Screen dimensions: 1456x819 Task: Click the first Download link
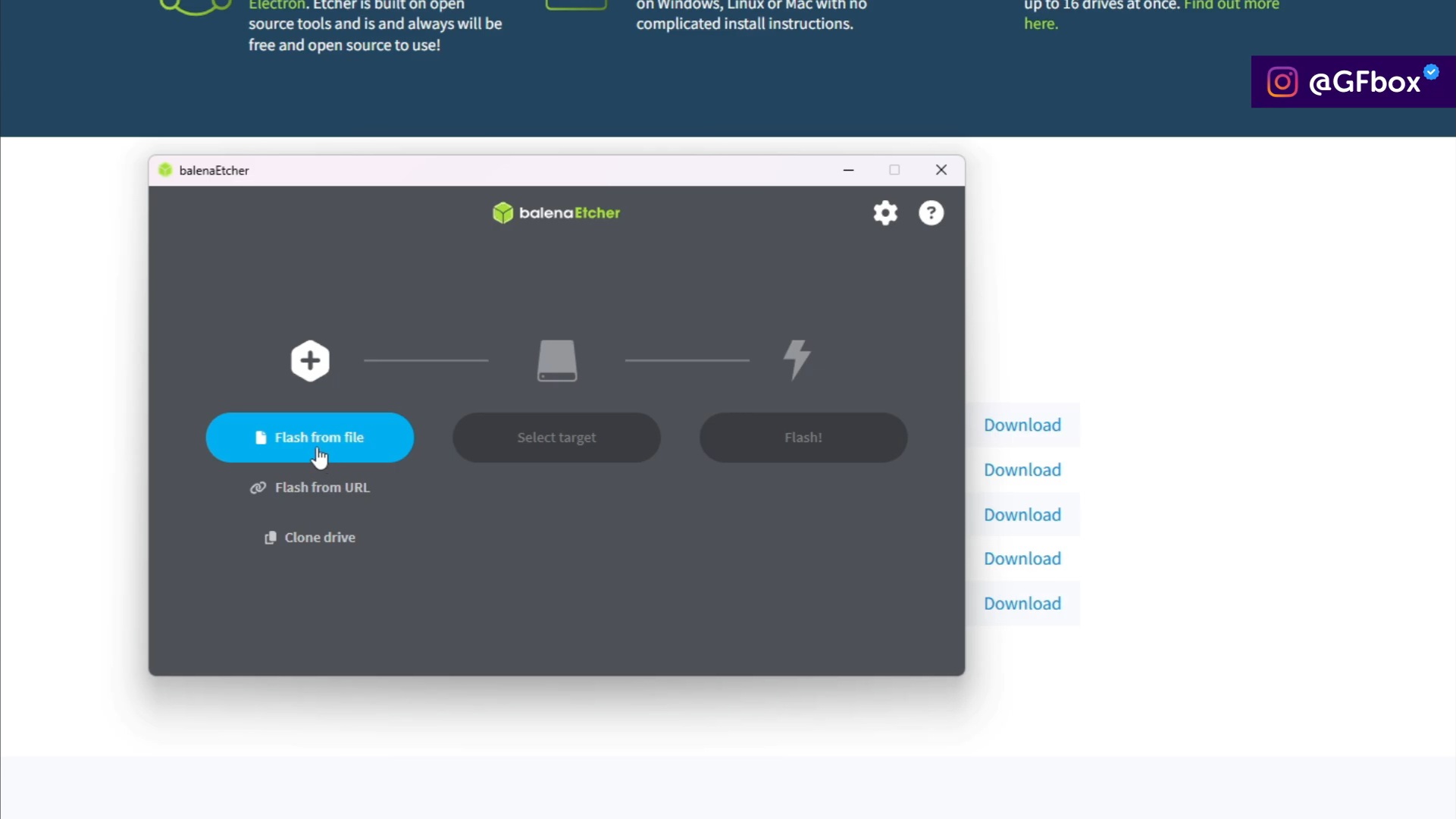pos(1022,425)
